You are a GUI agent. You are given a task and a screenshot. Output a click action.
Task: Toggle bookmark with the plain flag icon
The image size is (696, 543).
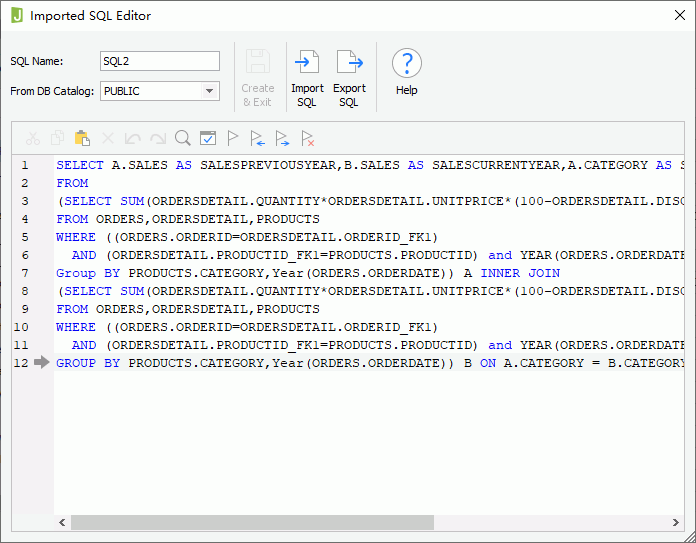coord(233,139)
